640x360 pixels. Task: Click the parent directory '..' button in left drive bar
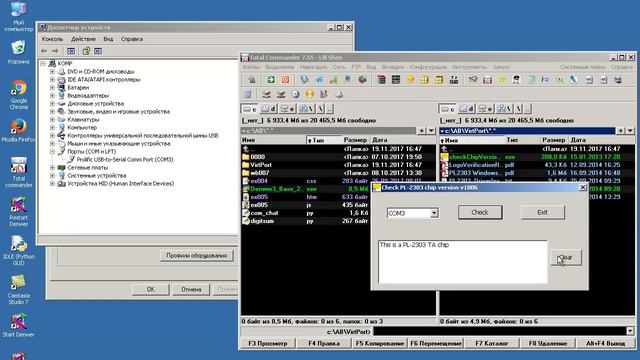(x=330, y=109)
